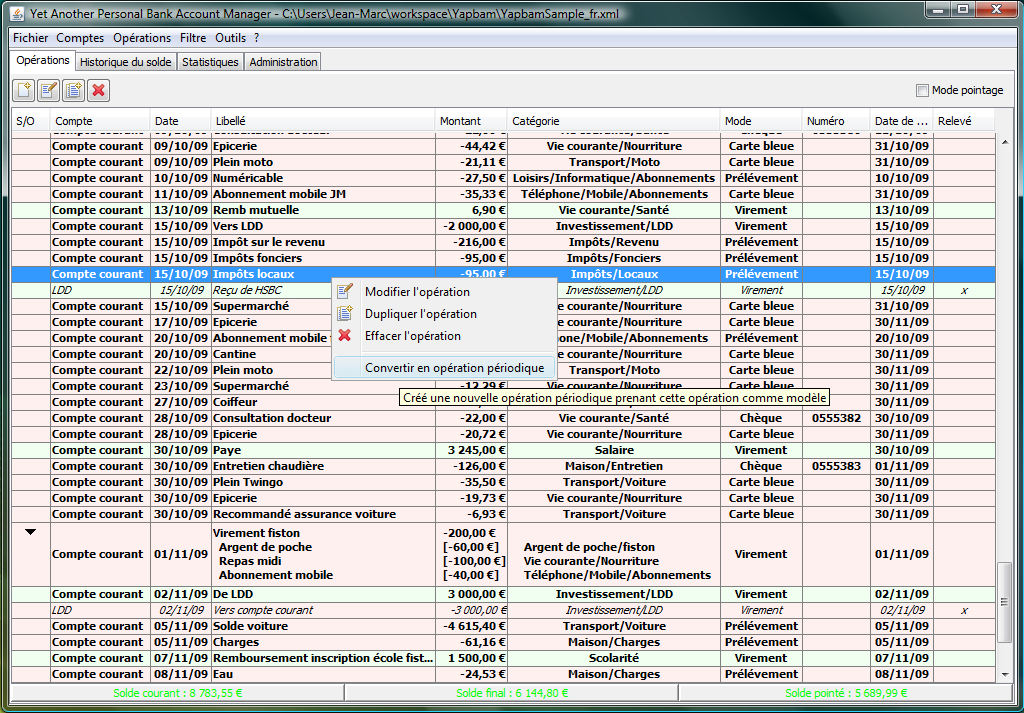Select the Impôt sur le revenu row
Viewport: 1024px width, 713px height.
(x=503, y=242)
